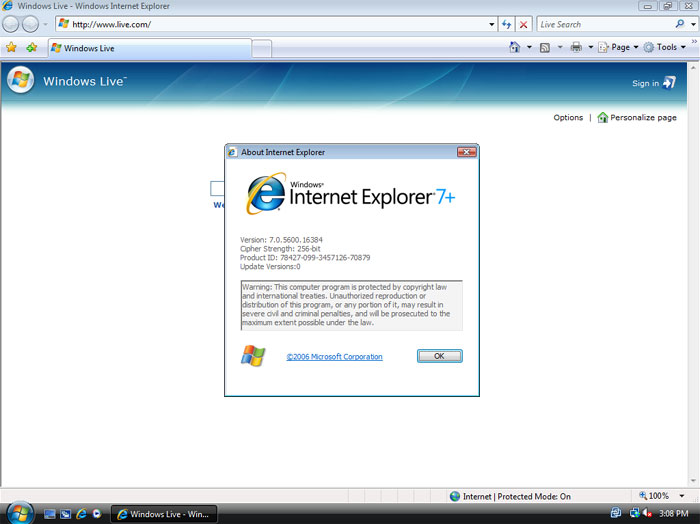The width and height of the screenshot is (700, 524).
Task: Open the ©2006 Microsoft Corporation link
Action: tap(334, 357)
